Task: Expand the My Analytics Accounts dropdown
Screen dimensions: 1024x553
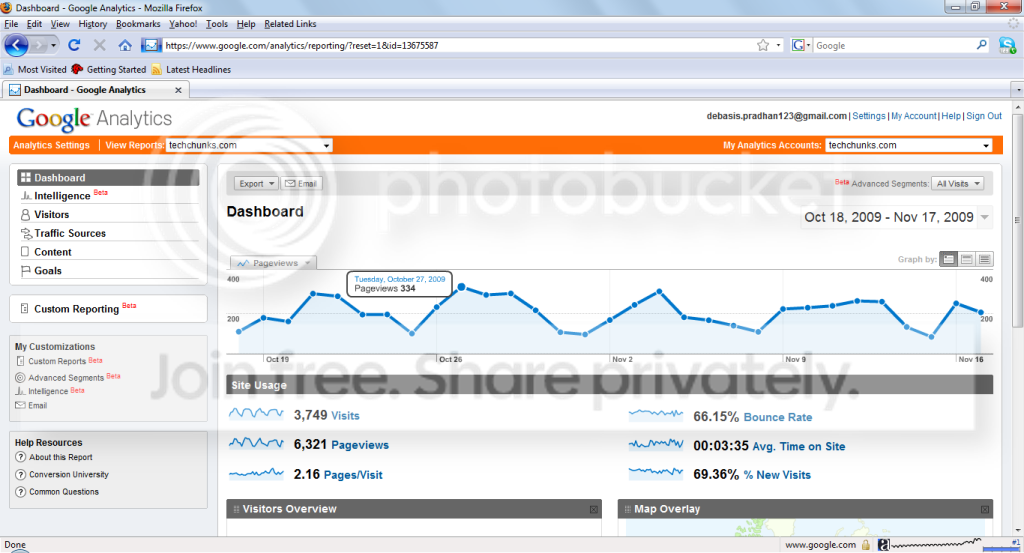Action: point(908,145)
